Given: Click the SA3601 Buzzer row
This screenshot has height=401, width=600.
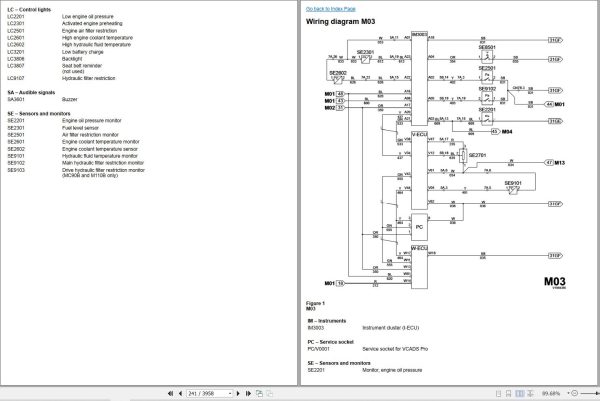Looking at the screenshot, I should 42,99.
